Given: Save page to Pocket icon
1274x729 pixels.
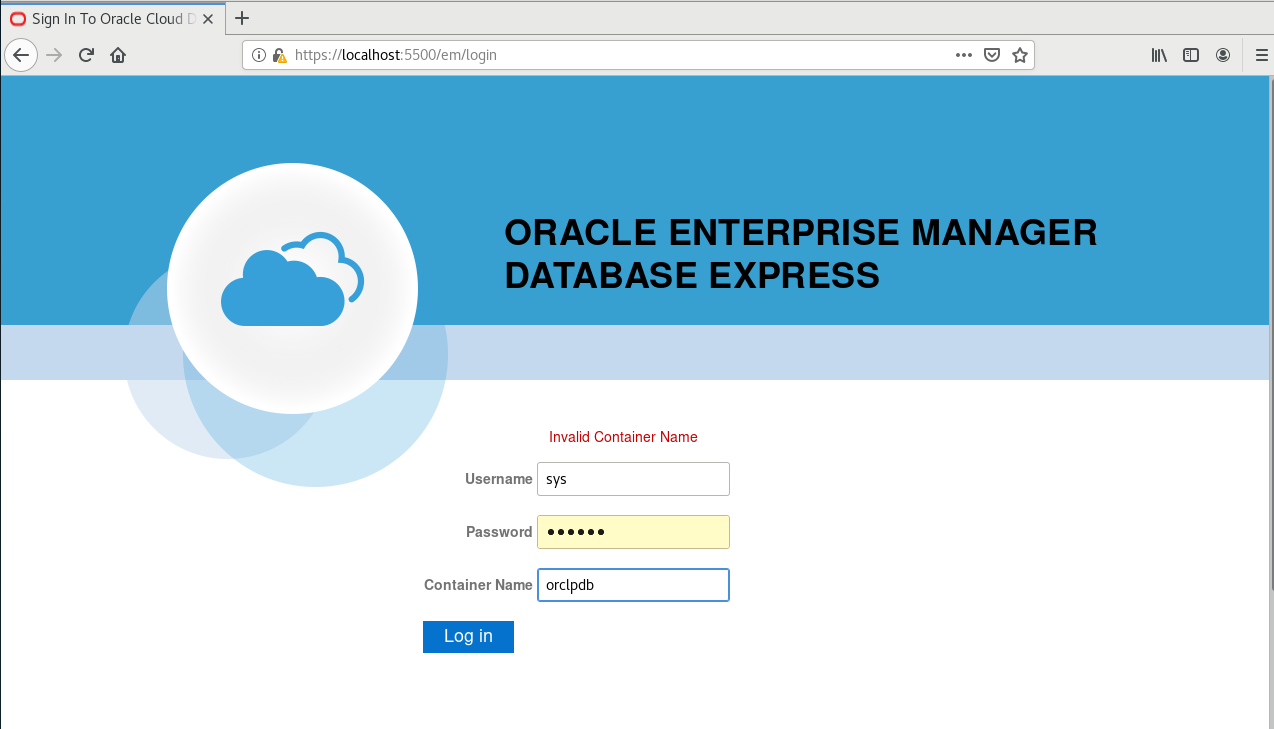Looking at the screenshot, I should [992, 55].
